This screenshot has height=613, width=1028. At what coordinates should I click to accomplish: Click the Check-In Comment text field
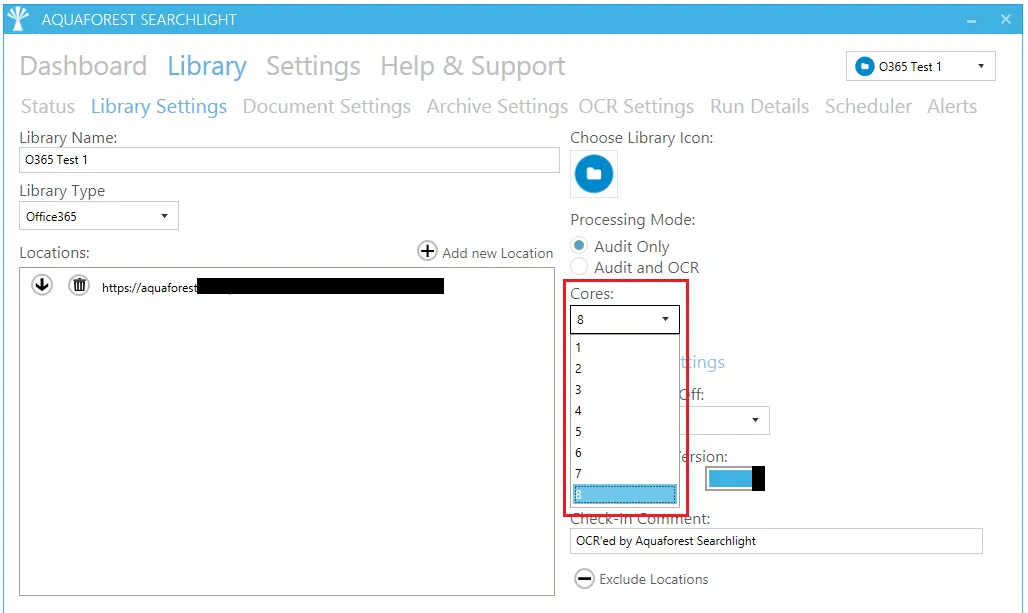tap(776, 541)
